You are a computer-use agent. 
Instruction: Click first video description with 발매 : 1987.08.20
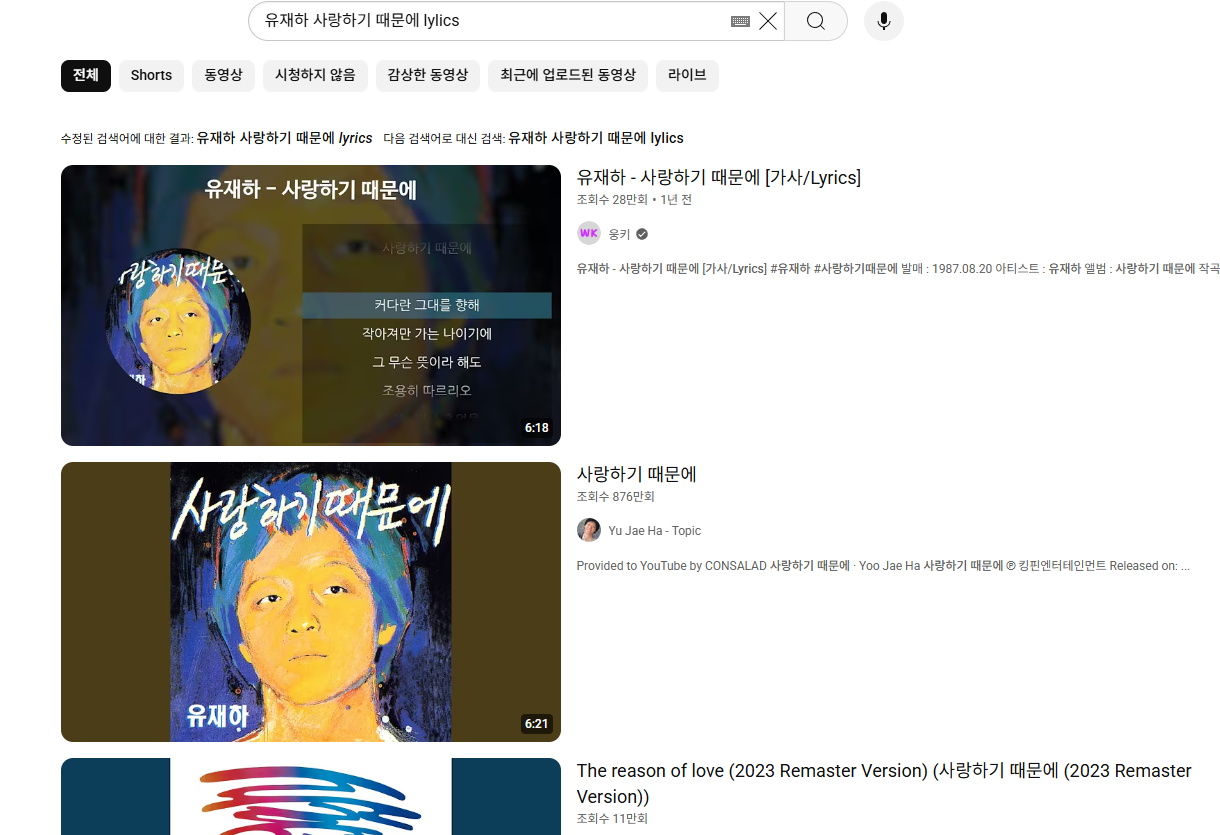coord(898,269)
